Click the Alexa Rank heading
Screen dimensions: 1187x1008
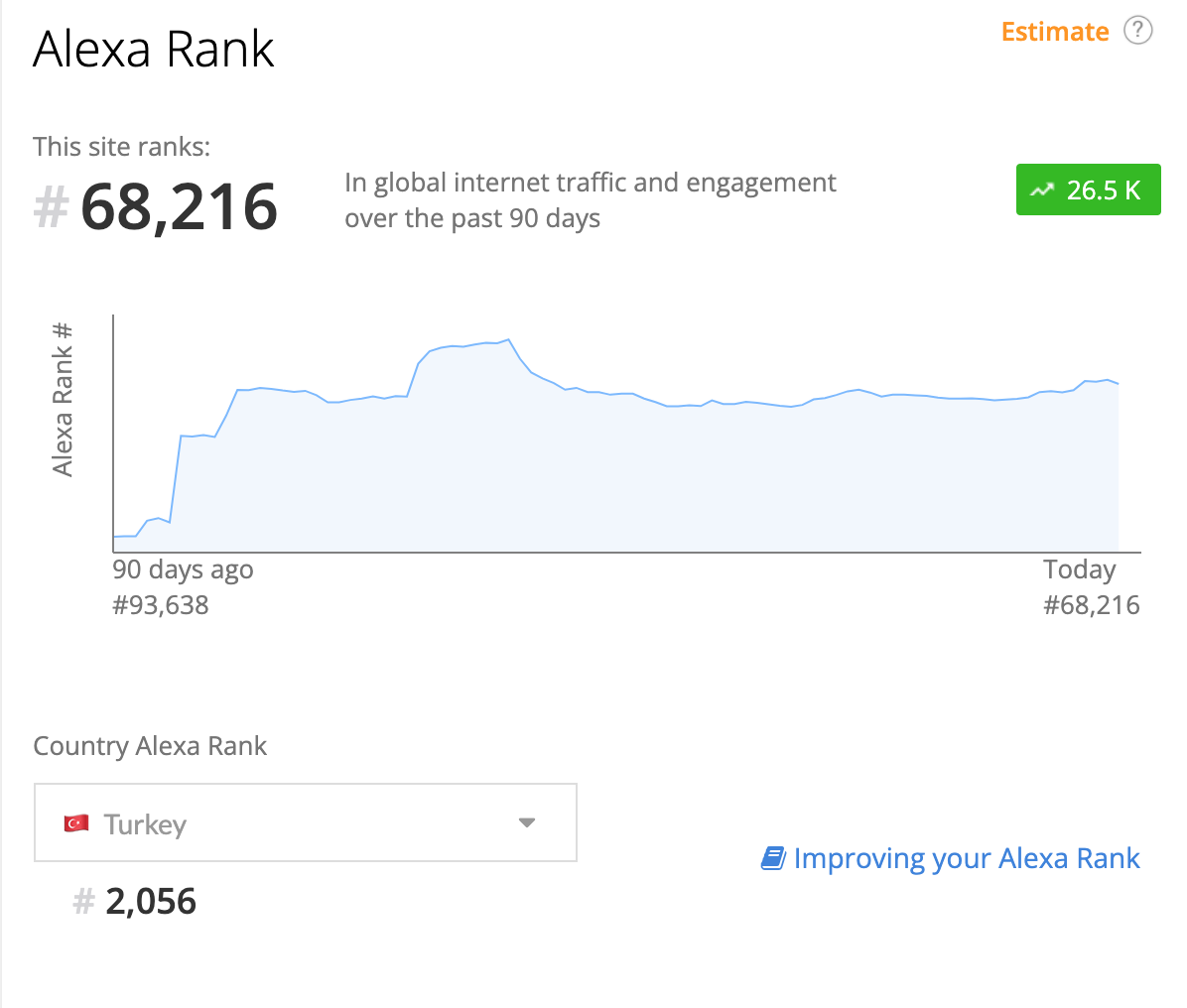153,50
